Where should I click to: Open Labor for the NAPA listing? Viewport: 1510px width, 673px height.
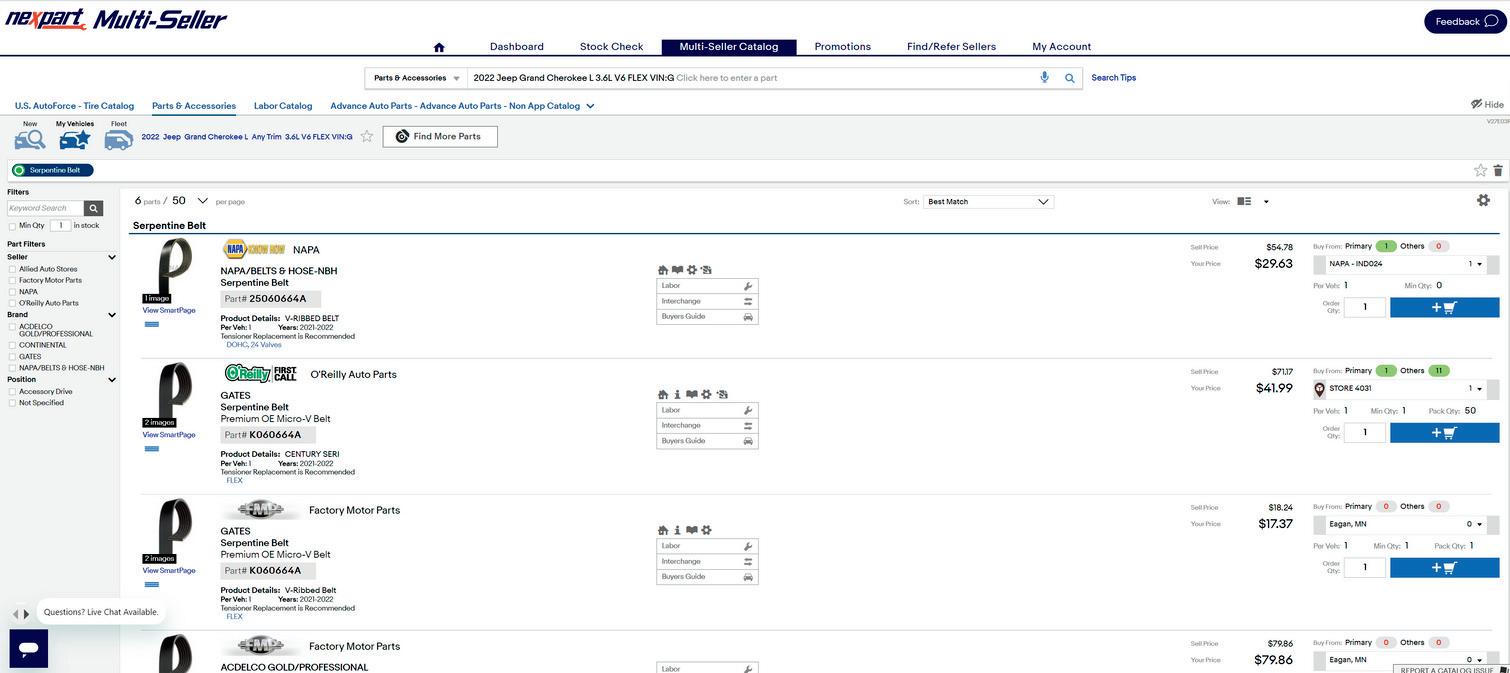tap(707, 286)
